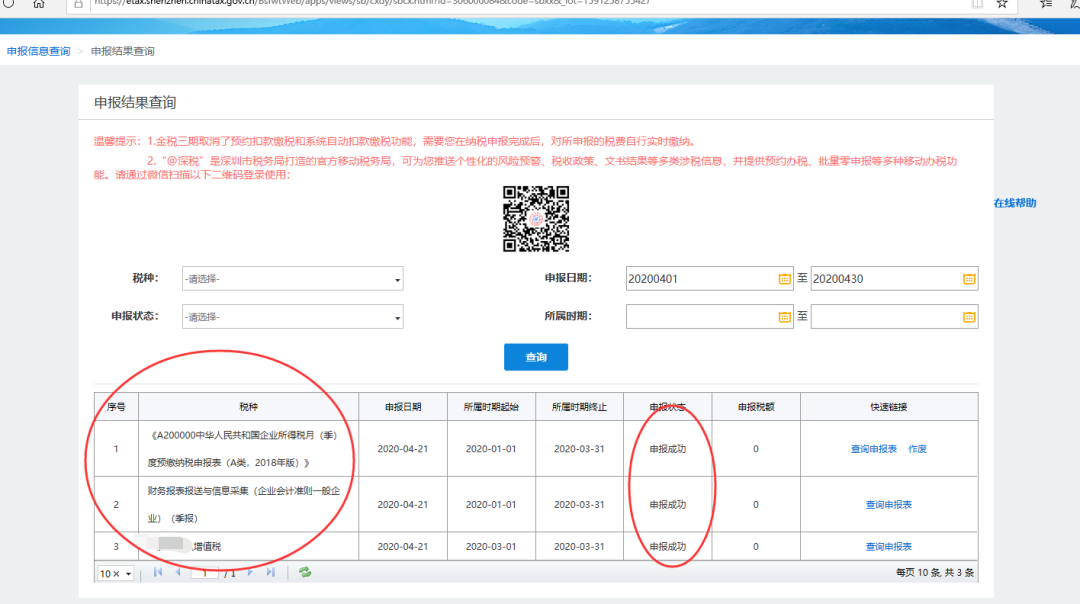
Task: Click the 税种 column header
Action: pyautogui.click(x=249, y=407)
